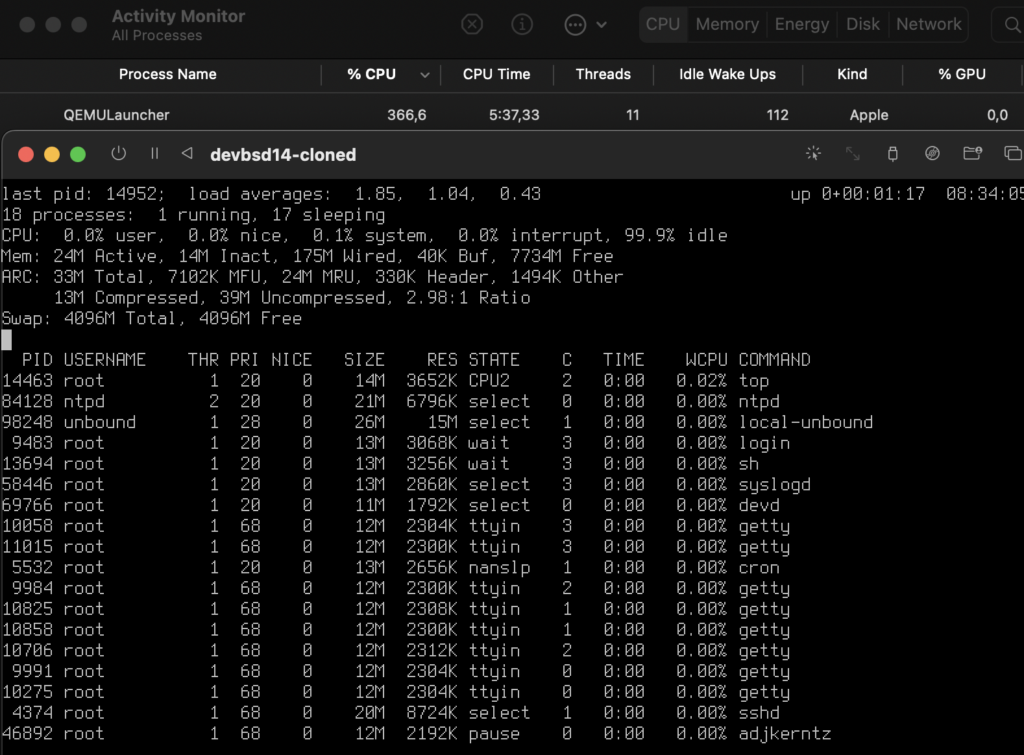This screenshot has height=755, width=1024.
Task: Sort by the % GPU column
Action: (961, 74)
